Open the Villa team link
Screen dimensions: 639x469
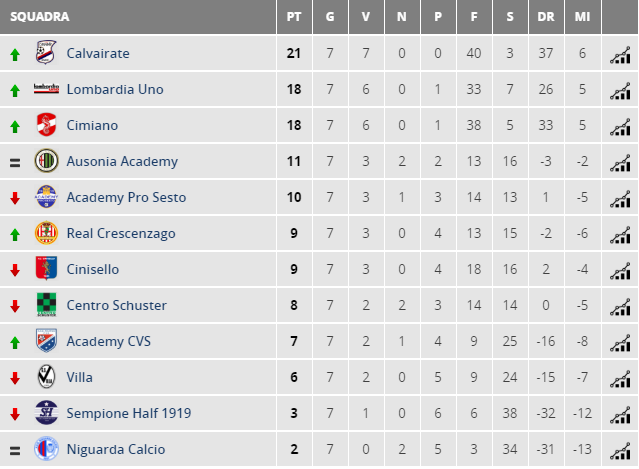click(79, 377)
